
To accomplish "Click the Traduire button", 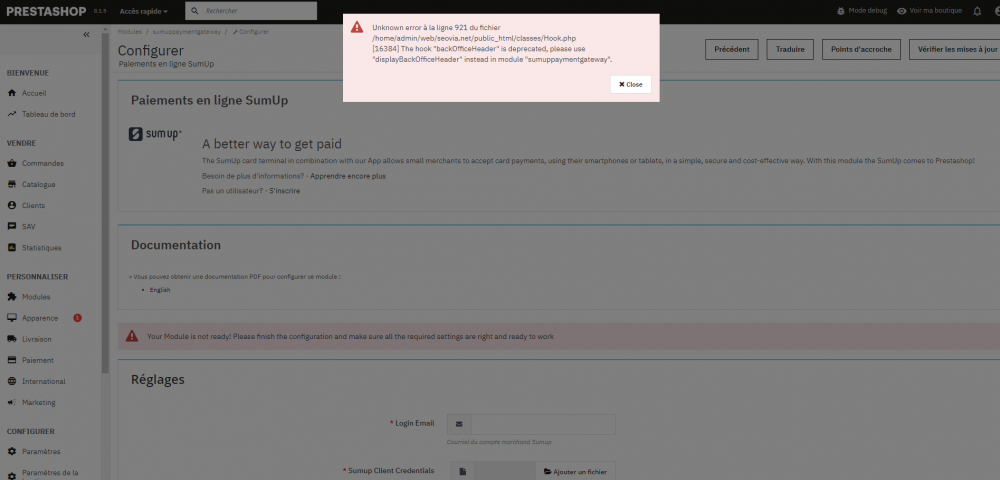I will point(790,49).
